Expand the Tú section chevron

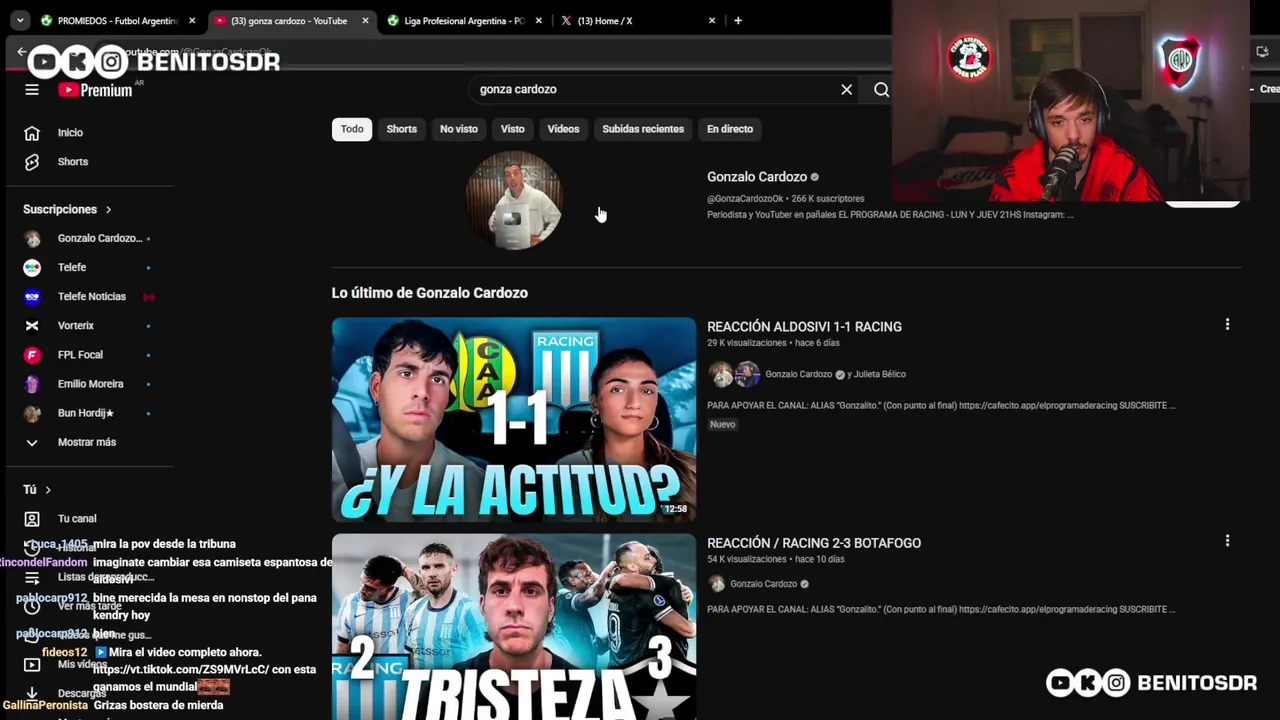tap(48, 489)
